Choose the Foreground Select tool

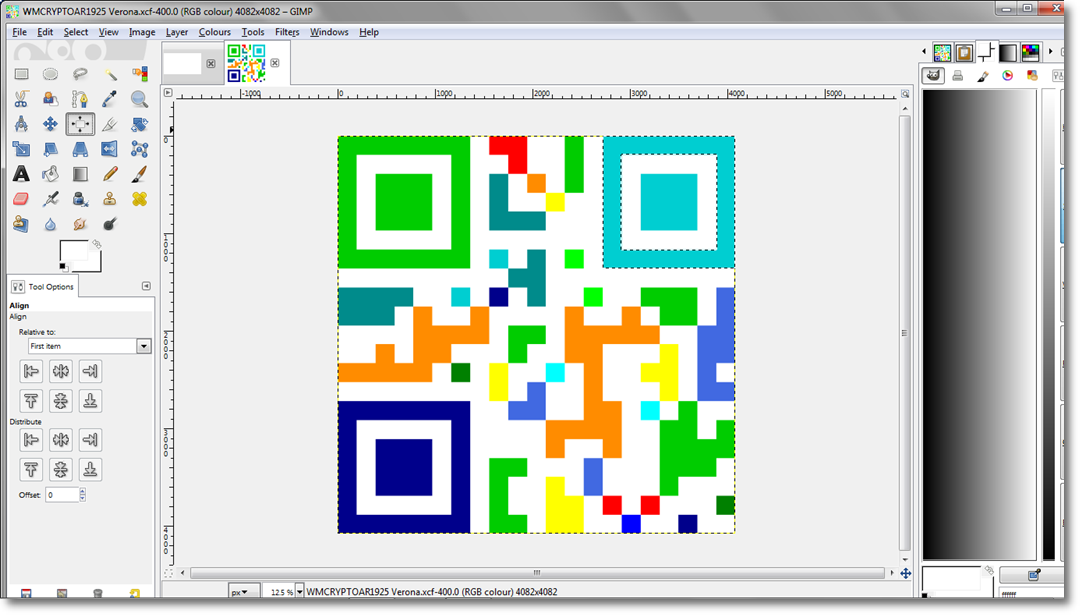point(50,99)
